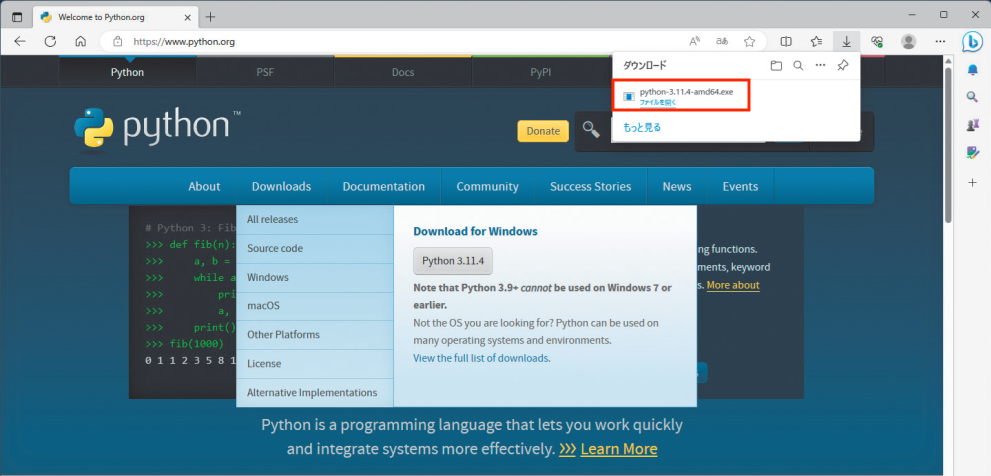This screenshot has width=991, height=476.
Task: Toggle the split screen icon
Action: pos(786,42)
